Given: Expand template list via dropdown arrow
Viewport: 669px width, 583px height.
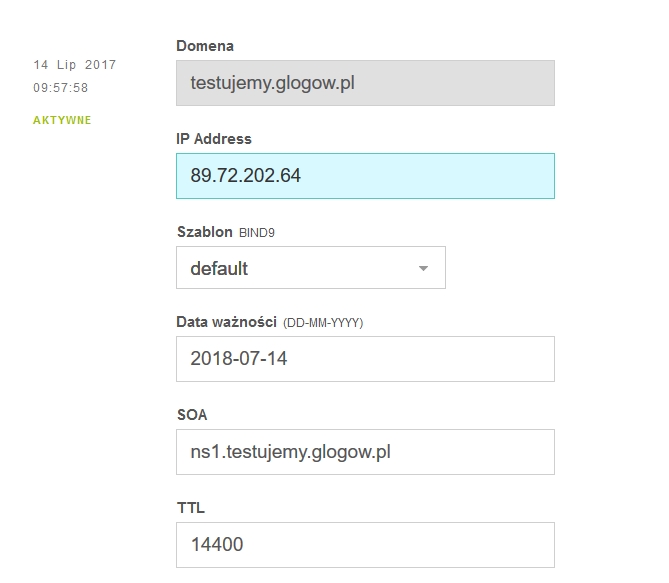Looking at the screenshot, I should pos(423,268).
